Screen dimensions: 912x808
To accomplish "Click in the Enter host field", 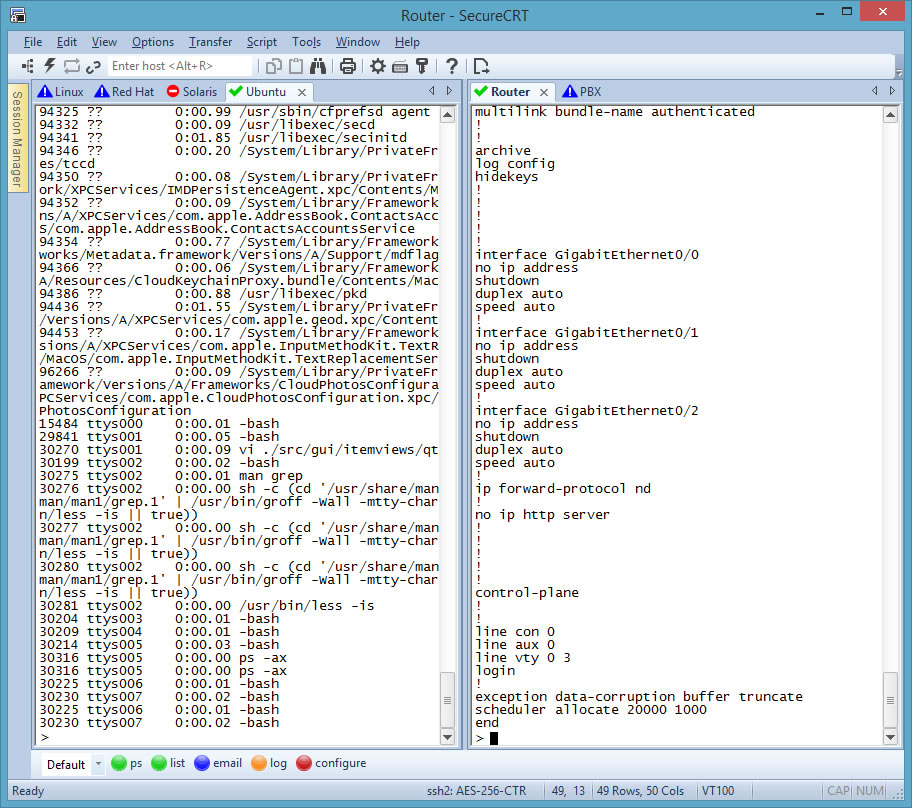I will click(x=180, y=66).
